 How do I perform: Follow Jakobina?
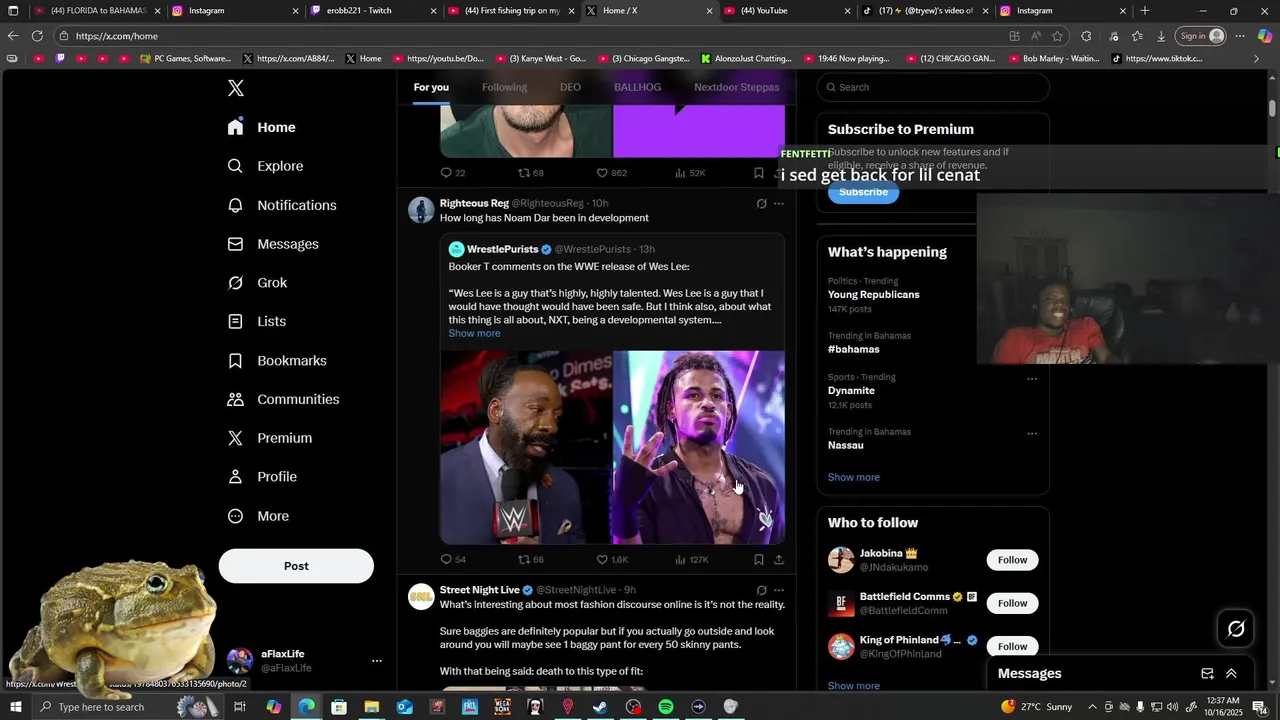[x=1012, y=560]
